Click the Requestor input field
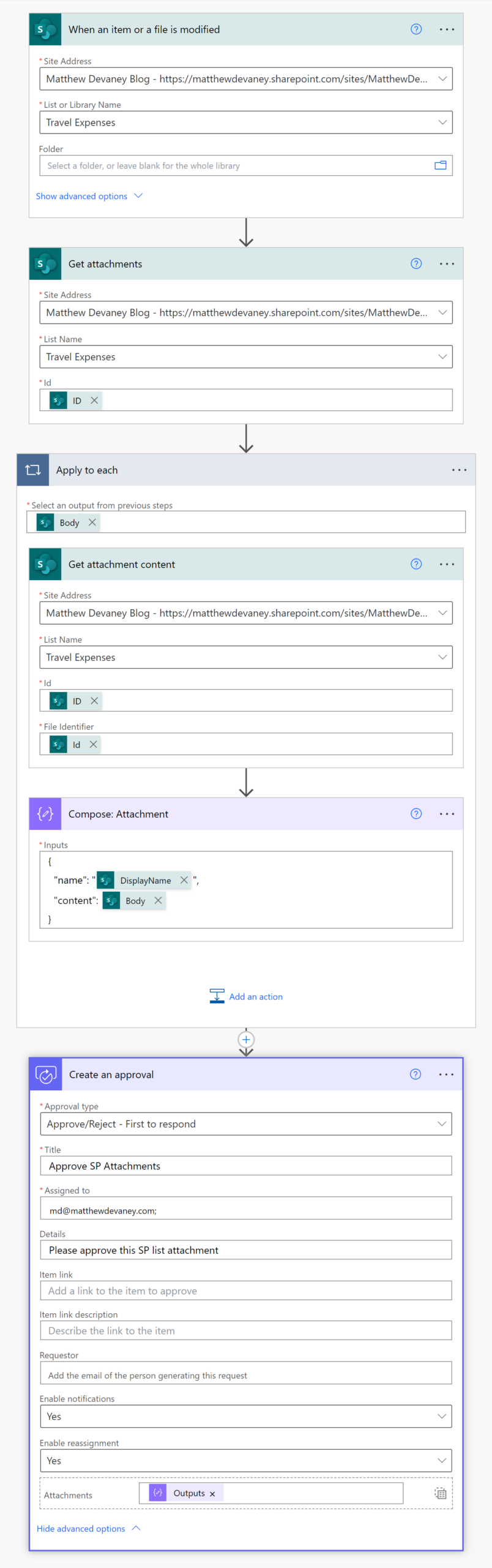Screen dimensions: 492x1568 point(246,1373)
